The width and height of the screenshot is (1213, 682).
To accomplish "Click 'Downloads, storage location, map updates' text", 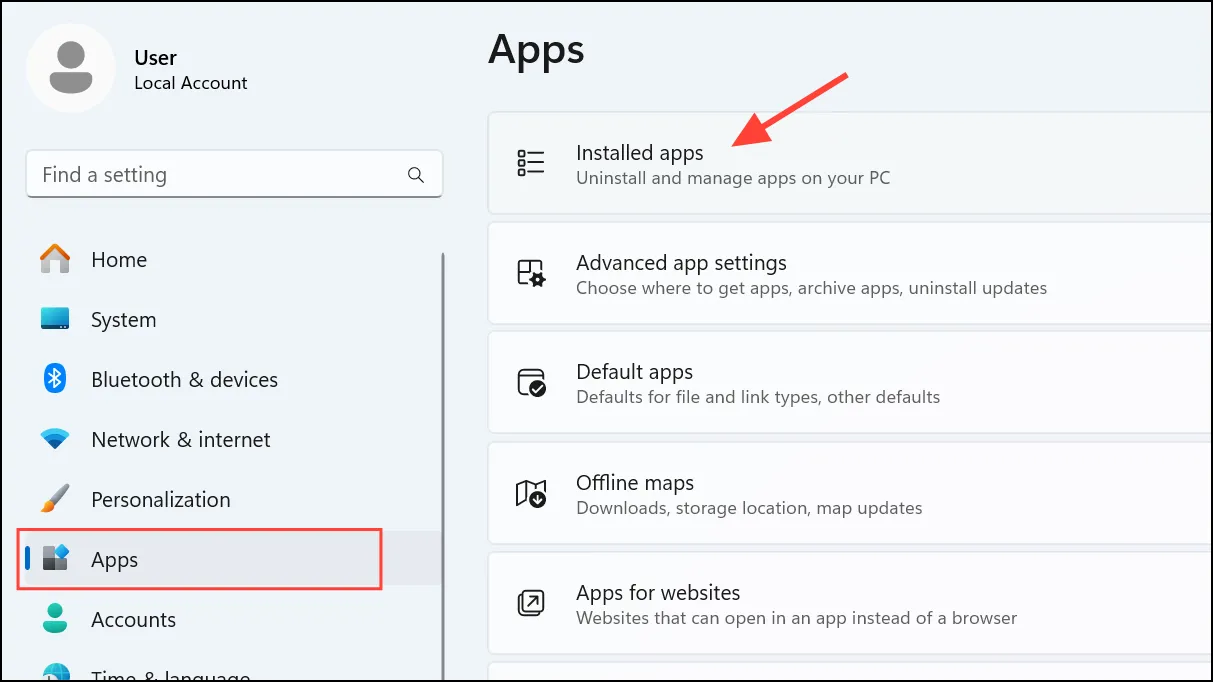I will click(x=749, y=508).
